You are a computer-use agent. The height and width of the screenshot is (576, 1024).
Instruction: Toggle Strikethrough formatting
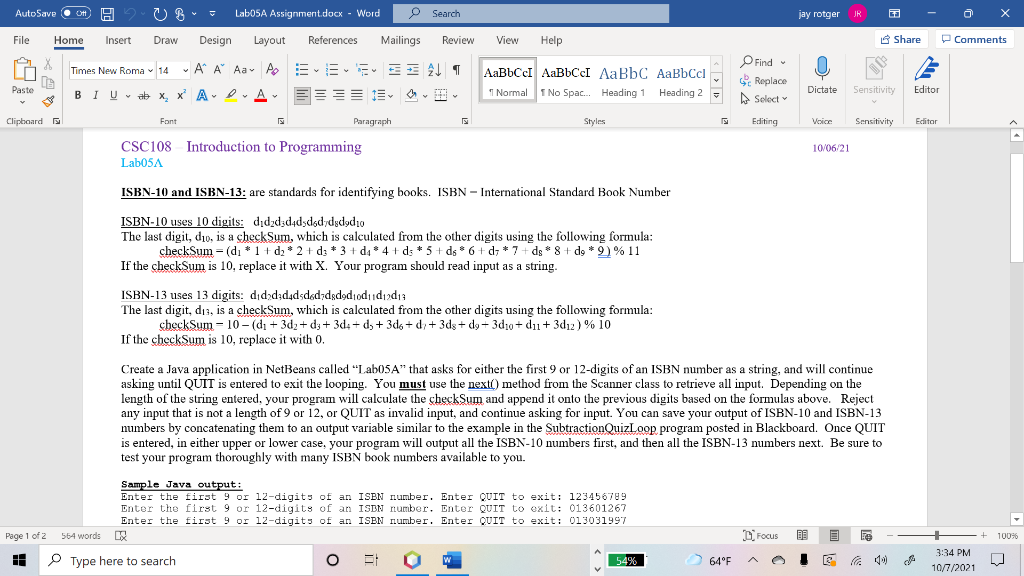144,95
